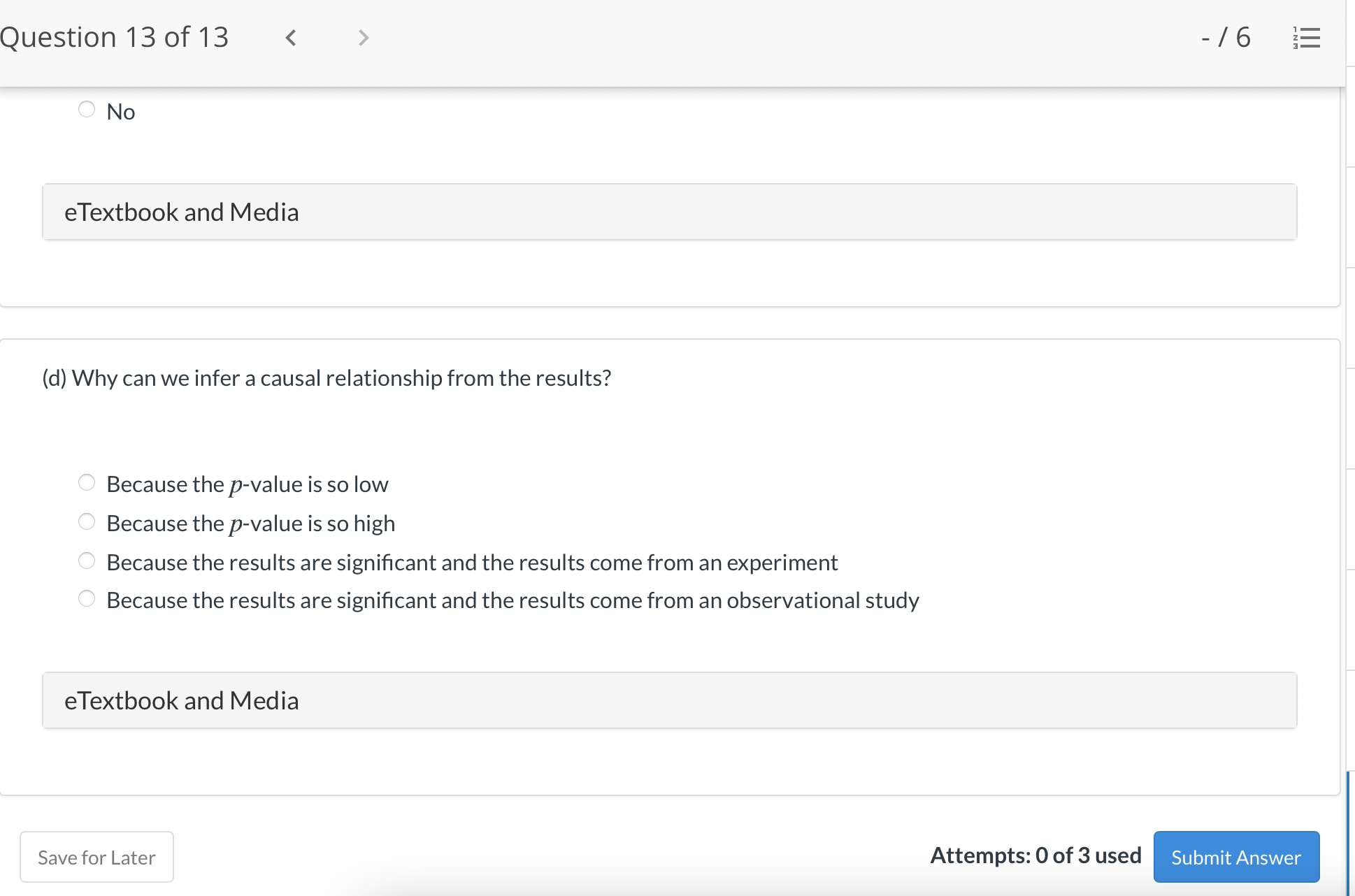Click the "No" answer label text

point(121,112)
